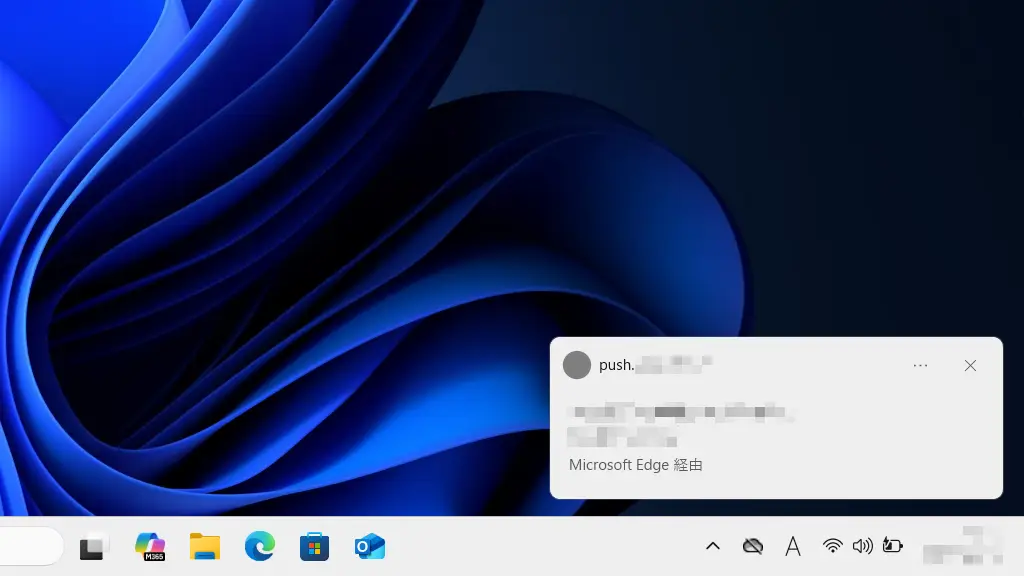Open the notification's three-dot options menu
The width and height of the screenshot is (1024, 576).
[x=920, y=366]
